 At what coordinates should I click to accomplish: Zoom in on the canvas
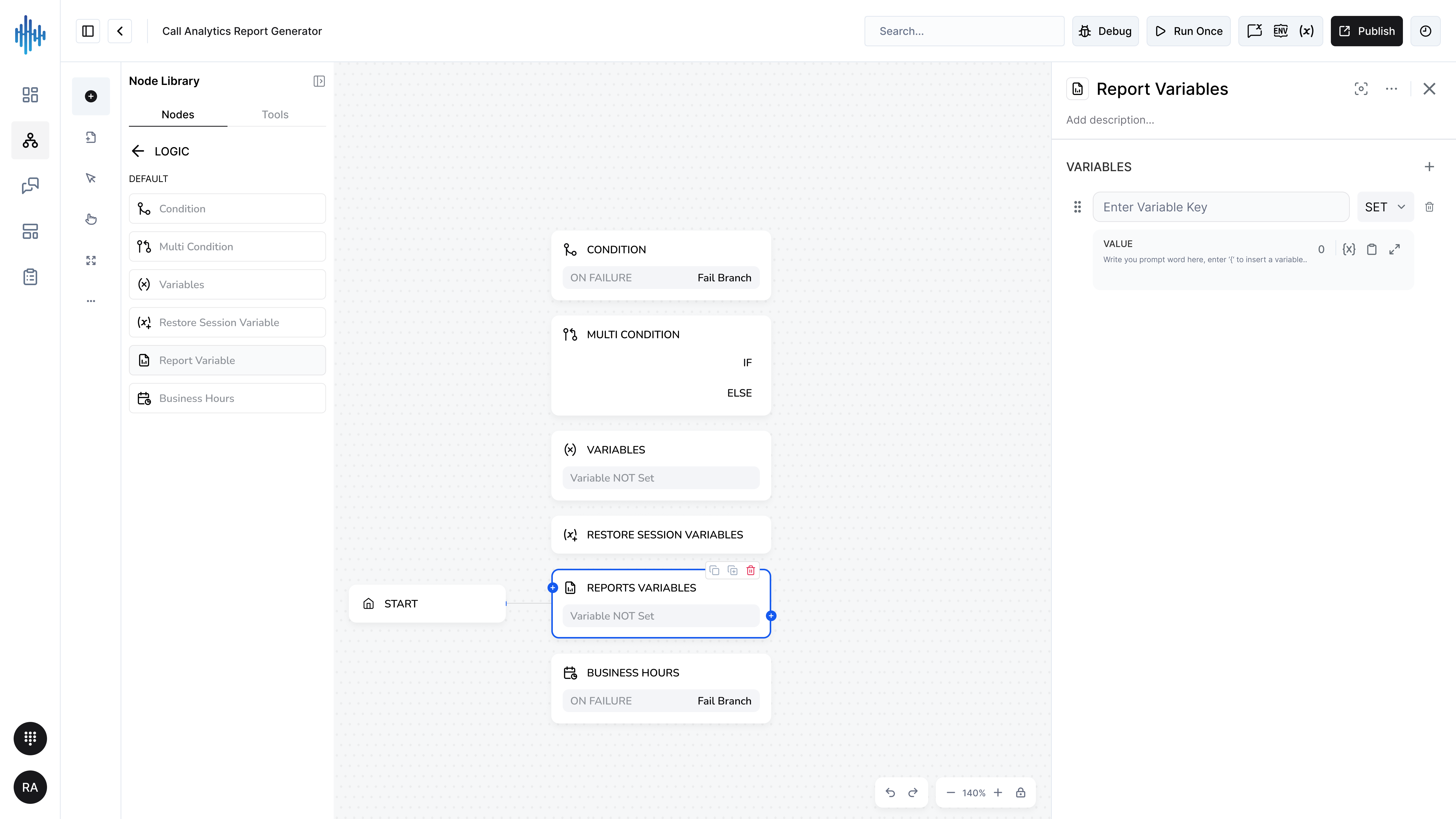point(998,792)
